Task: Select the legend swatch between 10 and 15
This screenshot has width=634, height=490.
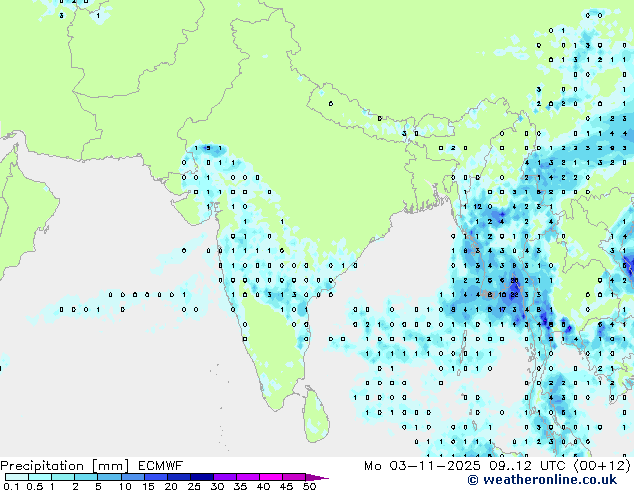Action: pyautogui.click(x=133, y=477)
